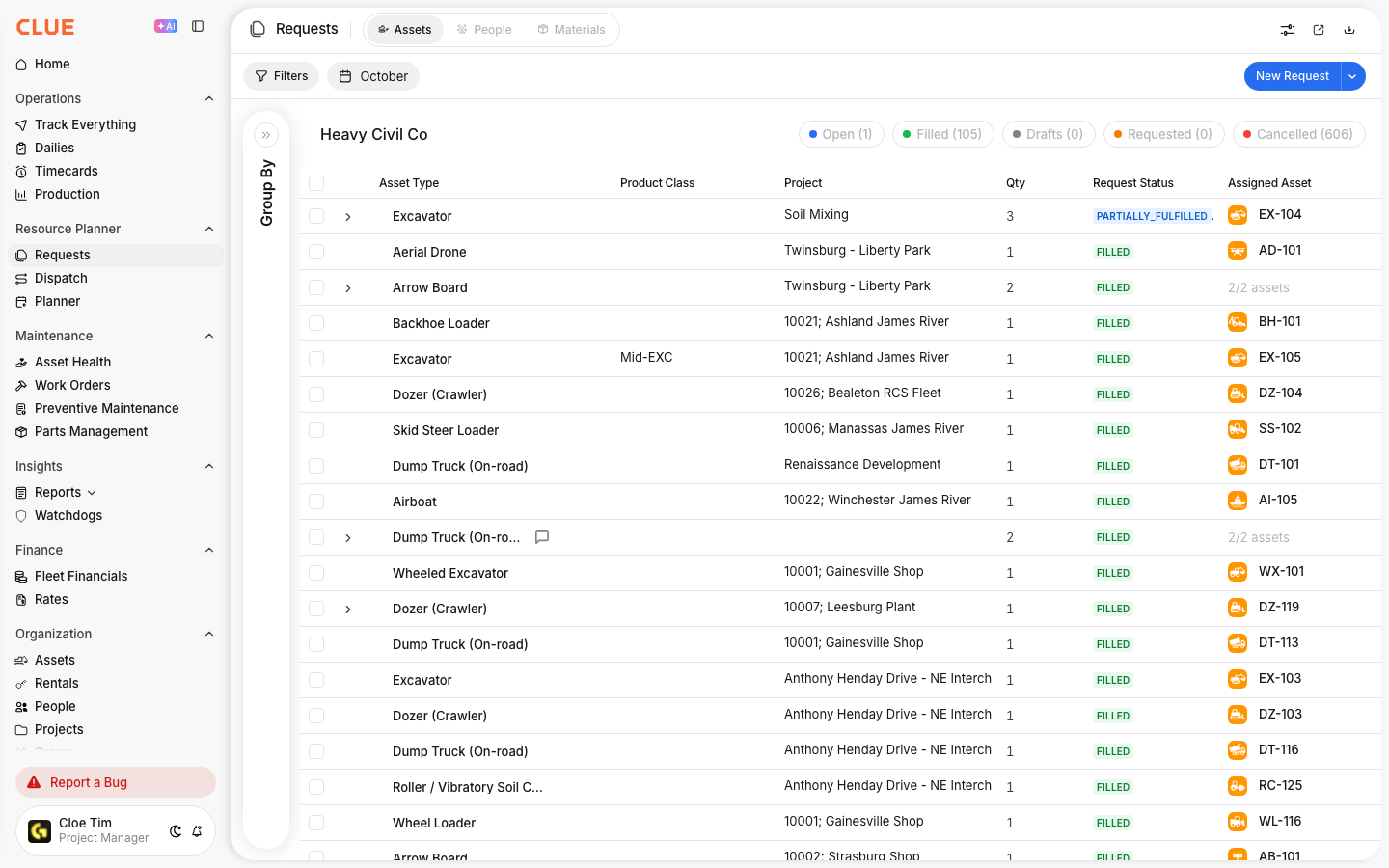Screen dimensions: 1389x868
Task: Open the AI assistant badge
Action: point(166,27)
